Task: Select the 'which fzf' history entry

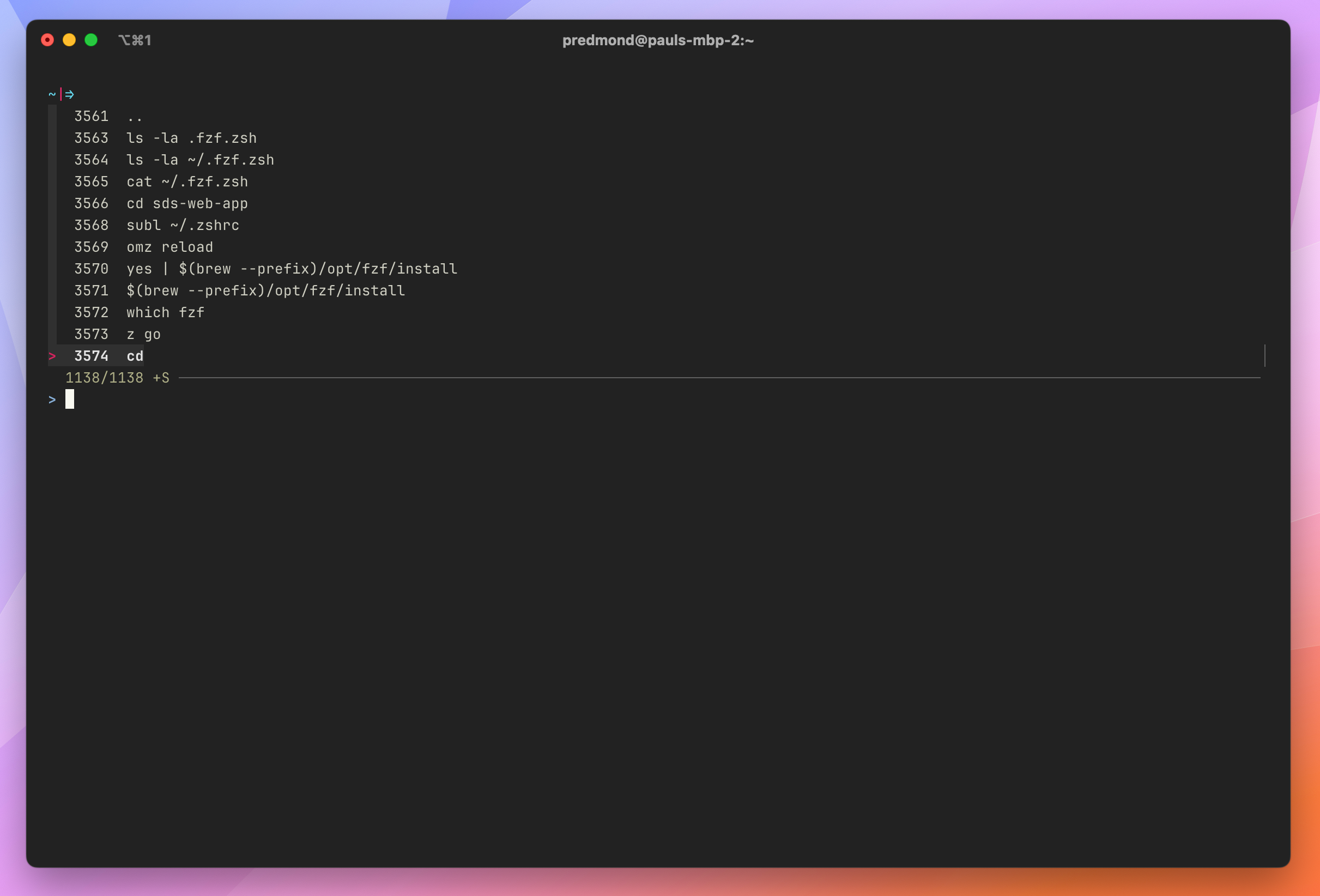Action: click(x=139, y=312)
